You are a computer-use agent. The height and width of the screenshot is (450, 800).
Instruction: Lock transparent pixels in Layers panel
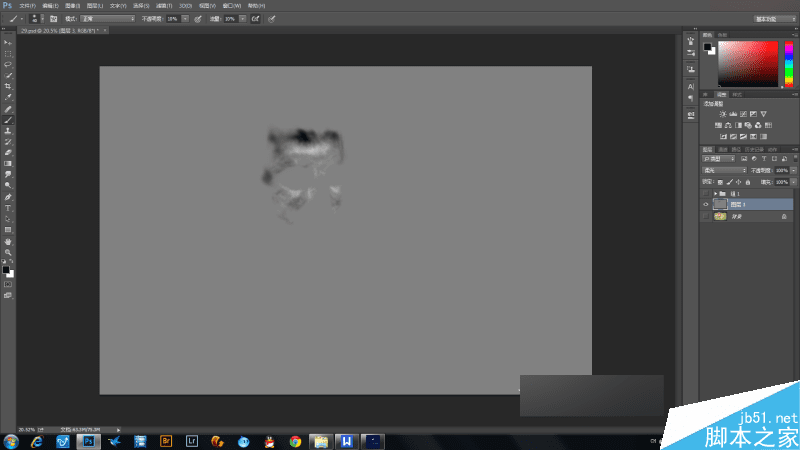click(720, 182)
